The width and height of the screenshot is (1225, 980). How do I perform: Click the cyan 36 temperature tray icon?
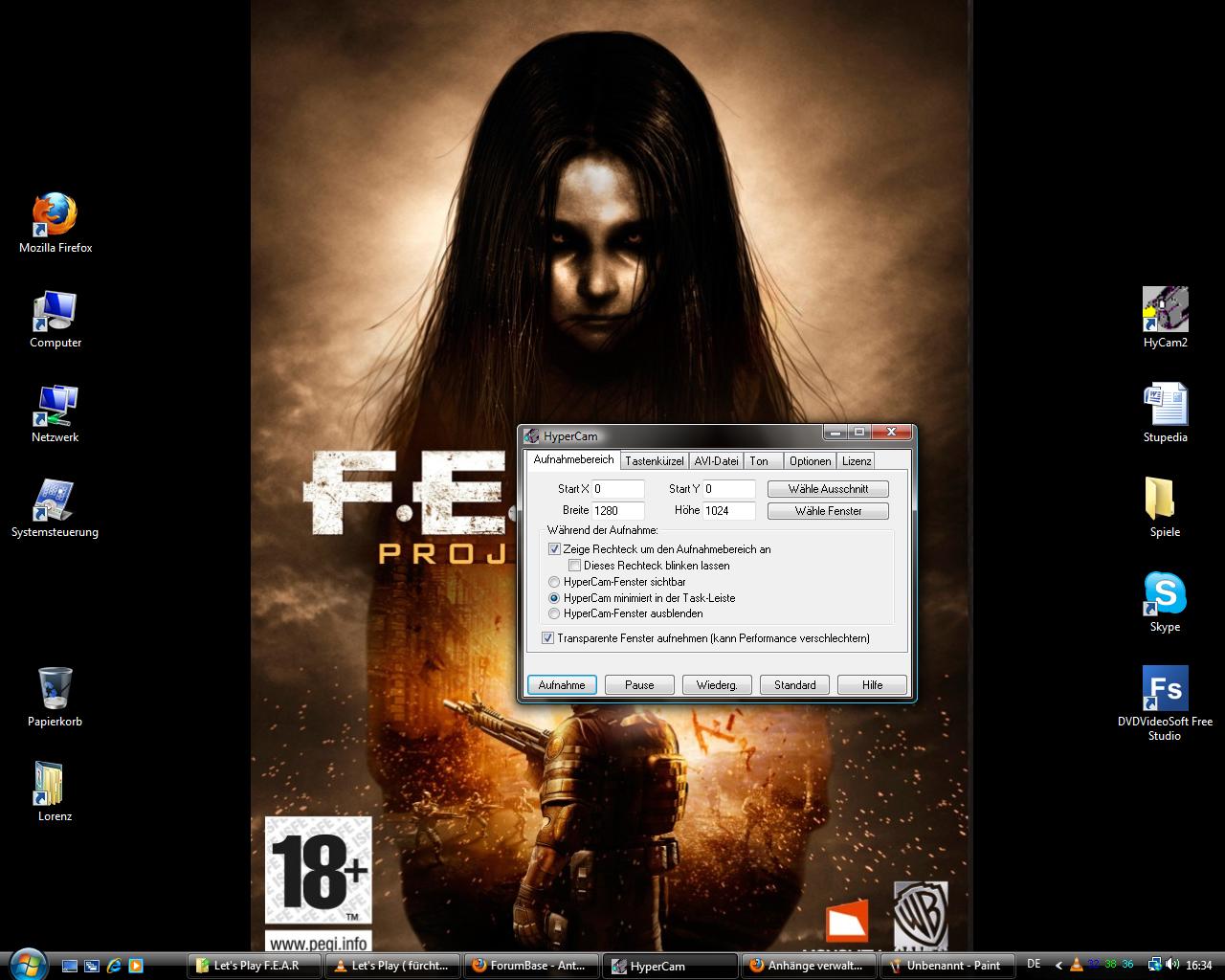pos(1127,965)
